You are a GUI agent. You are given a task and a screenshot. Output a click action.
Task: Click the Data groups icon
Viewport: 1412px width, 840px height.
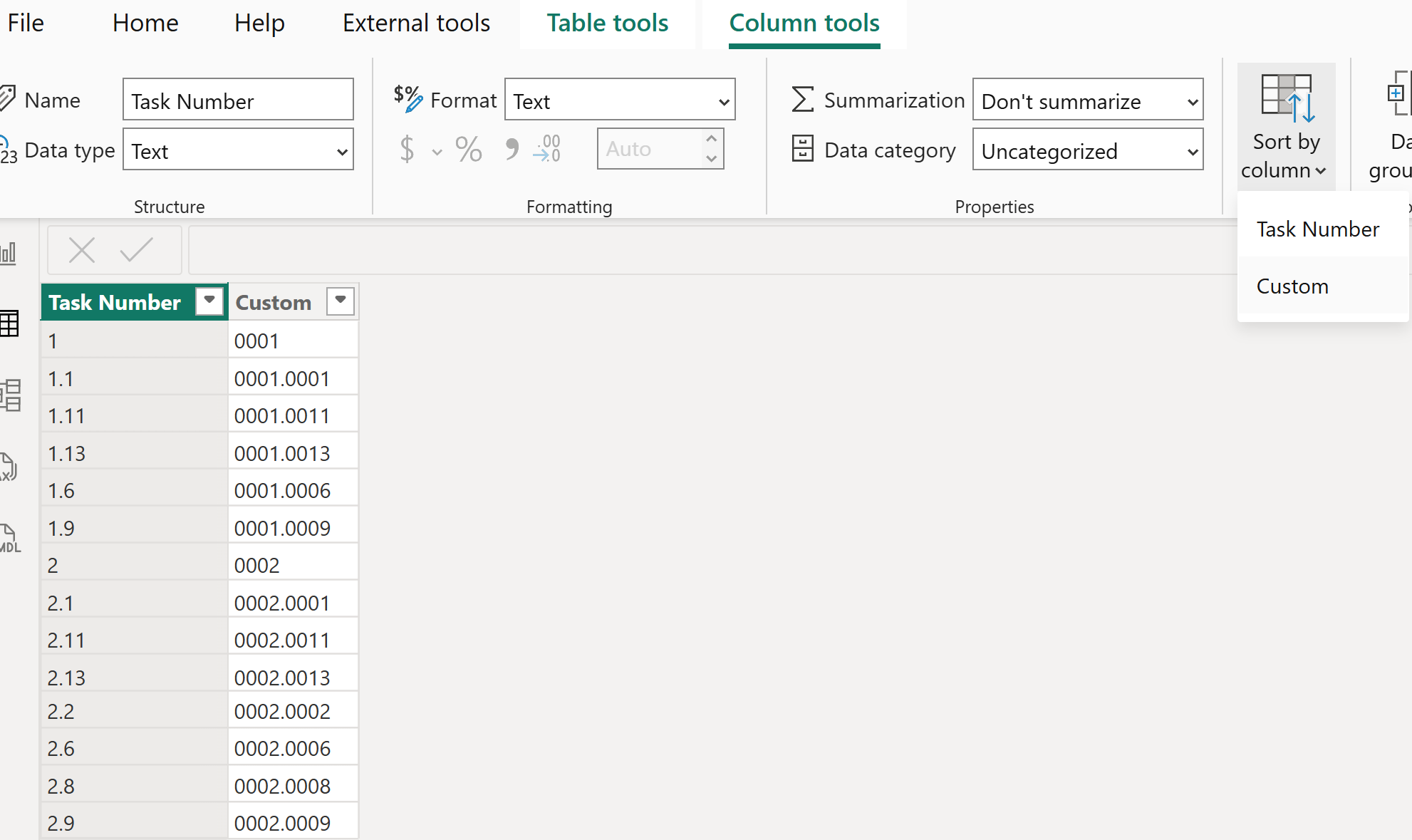(x=1398, y=93)
